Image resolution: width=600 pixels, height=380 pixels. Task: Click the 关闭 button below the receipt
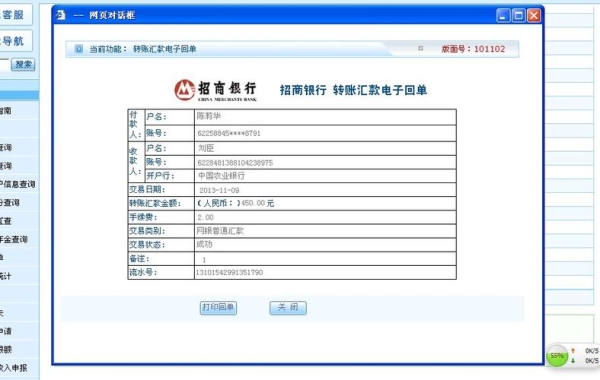(x=288, y=308)
